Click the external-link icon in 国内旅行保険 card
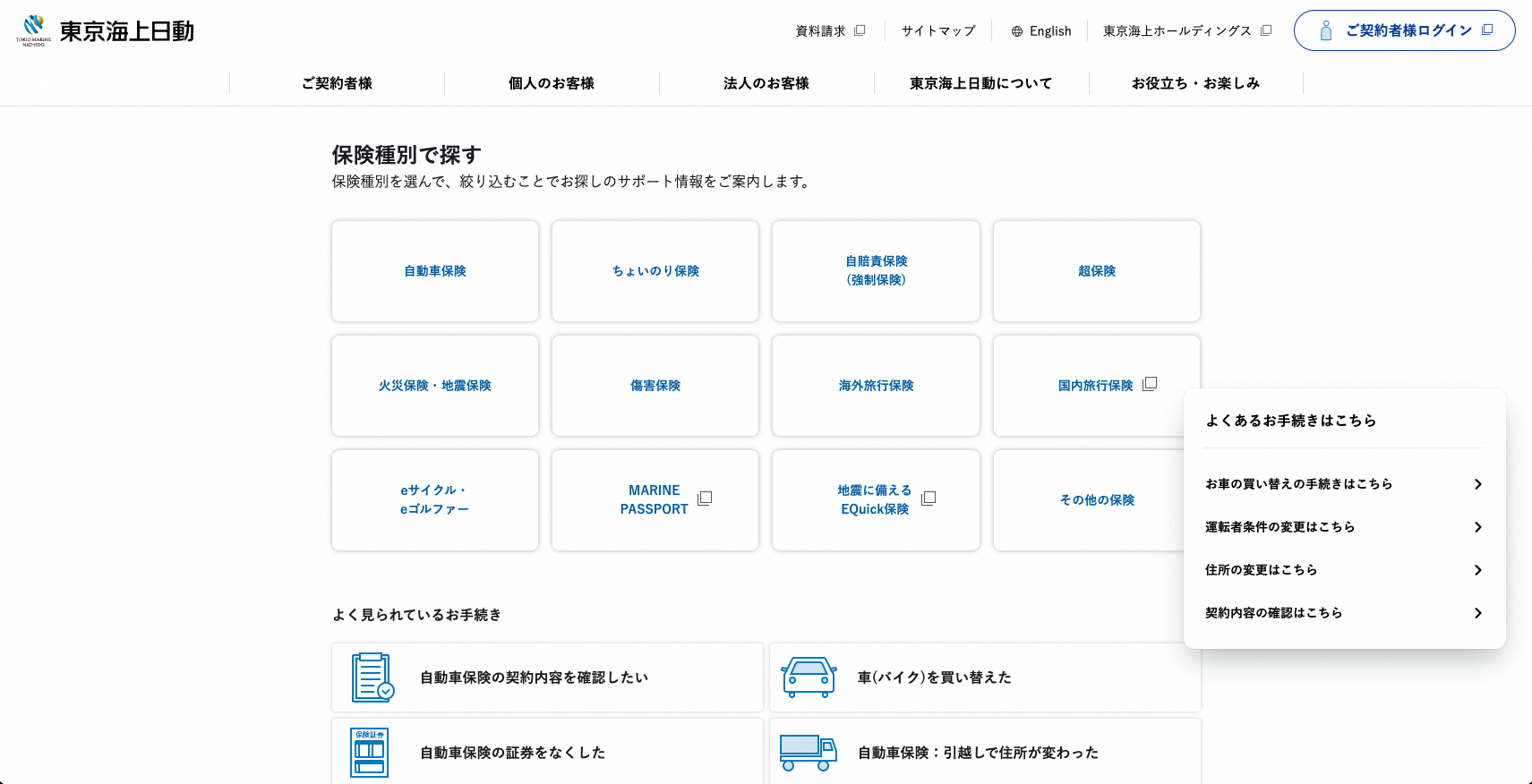The image size is (1532, 784). (1150, 384)
